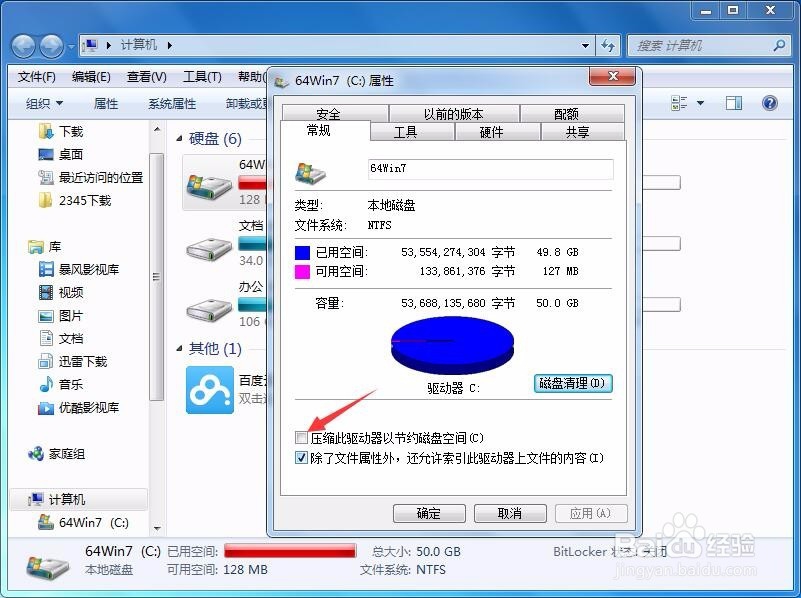Switch to the 安全 tab
This screenshot has width=801, height=598.
pyautogui.click(x=335, y=113)
